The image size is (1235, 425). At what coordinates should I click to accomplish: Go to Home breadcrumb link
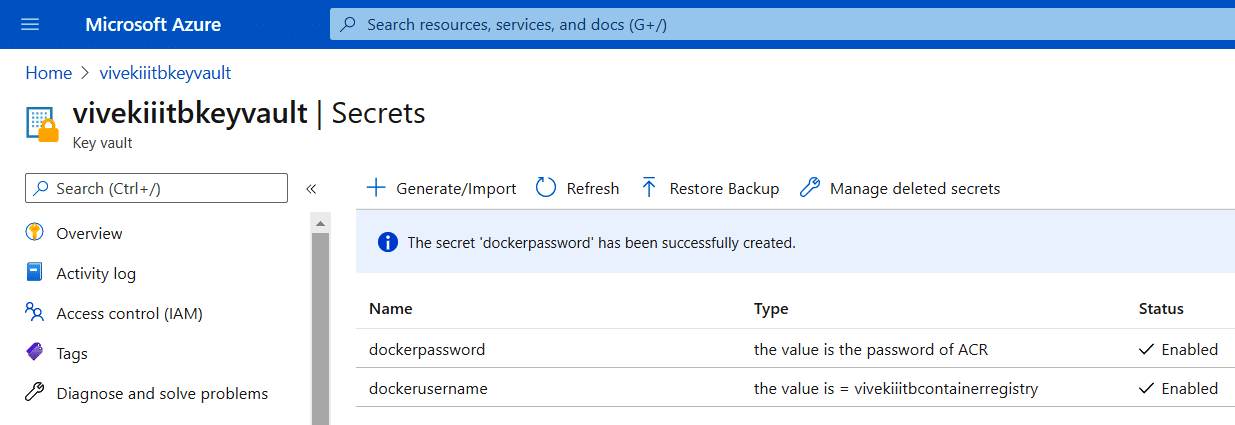tap(49, 73)
